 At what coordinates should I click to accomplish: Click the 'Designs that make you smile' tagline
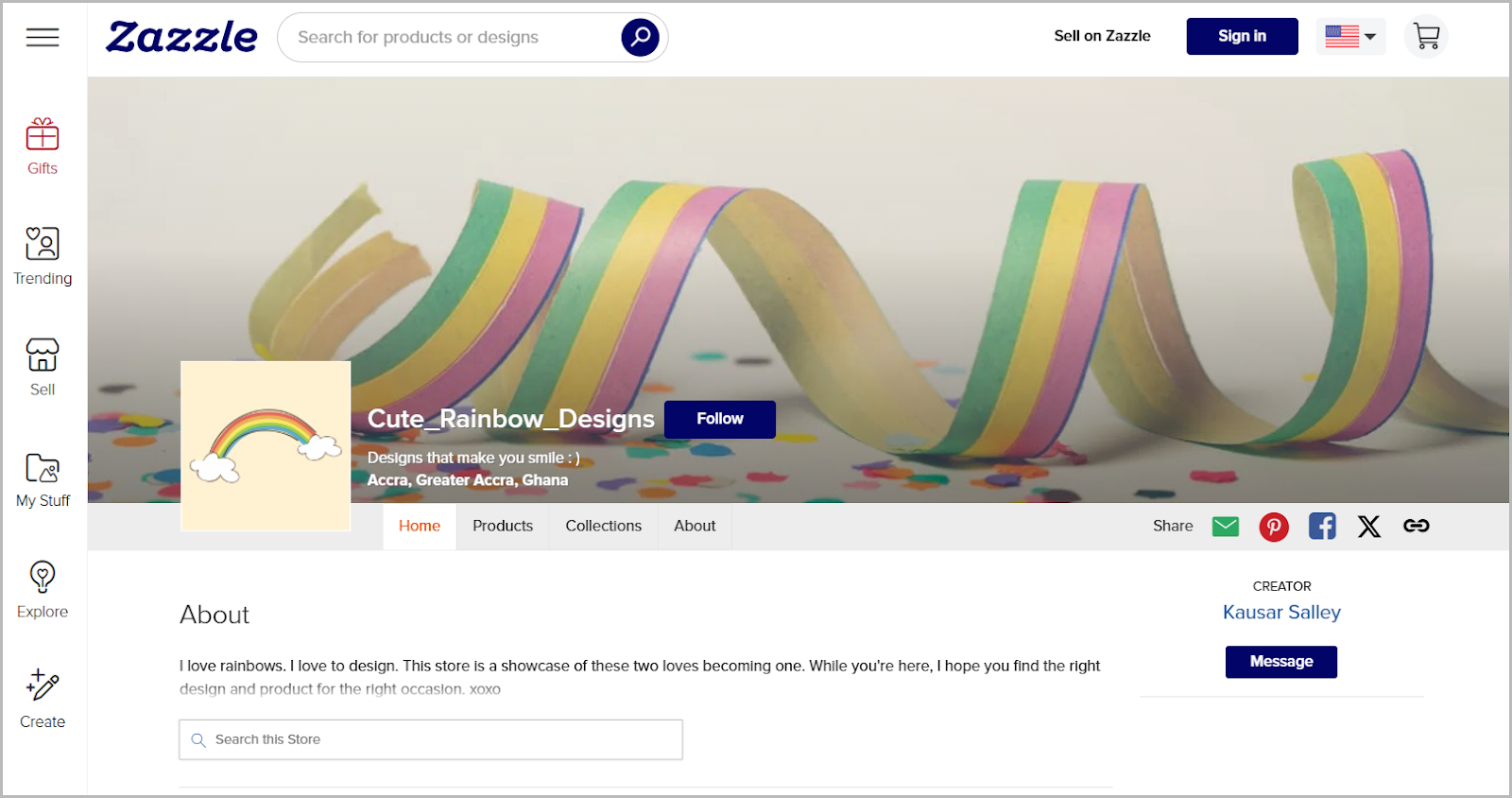pyautogui.click(x=473, y=458)
